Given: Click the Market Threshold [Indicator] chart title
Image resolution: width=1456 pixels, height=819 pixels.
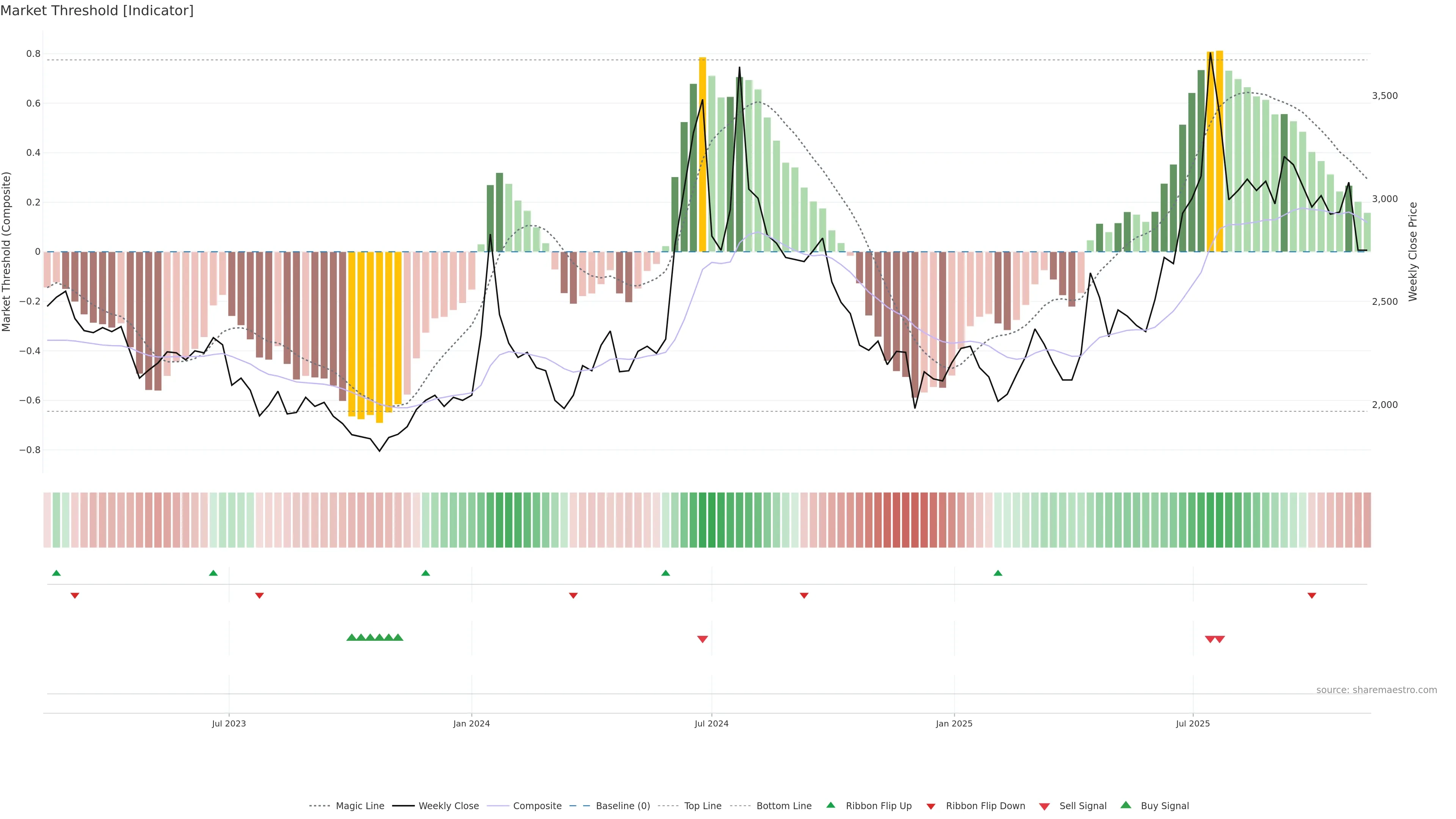Looking at the screenshot, I should point(97,11).
